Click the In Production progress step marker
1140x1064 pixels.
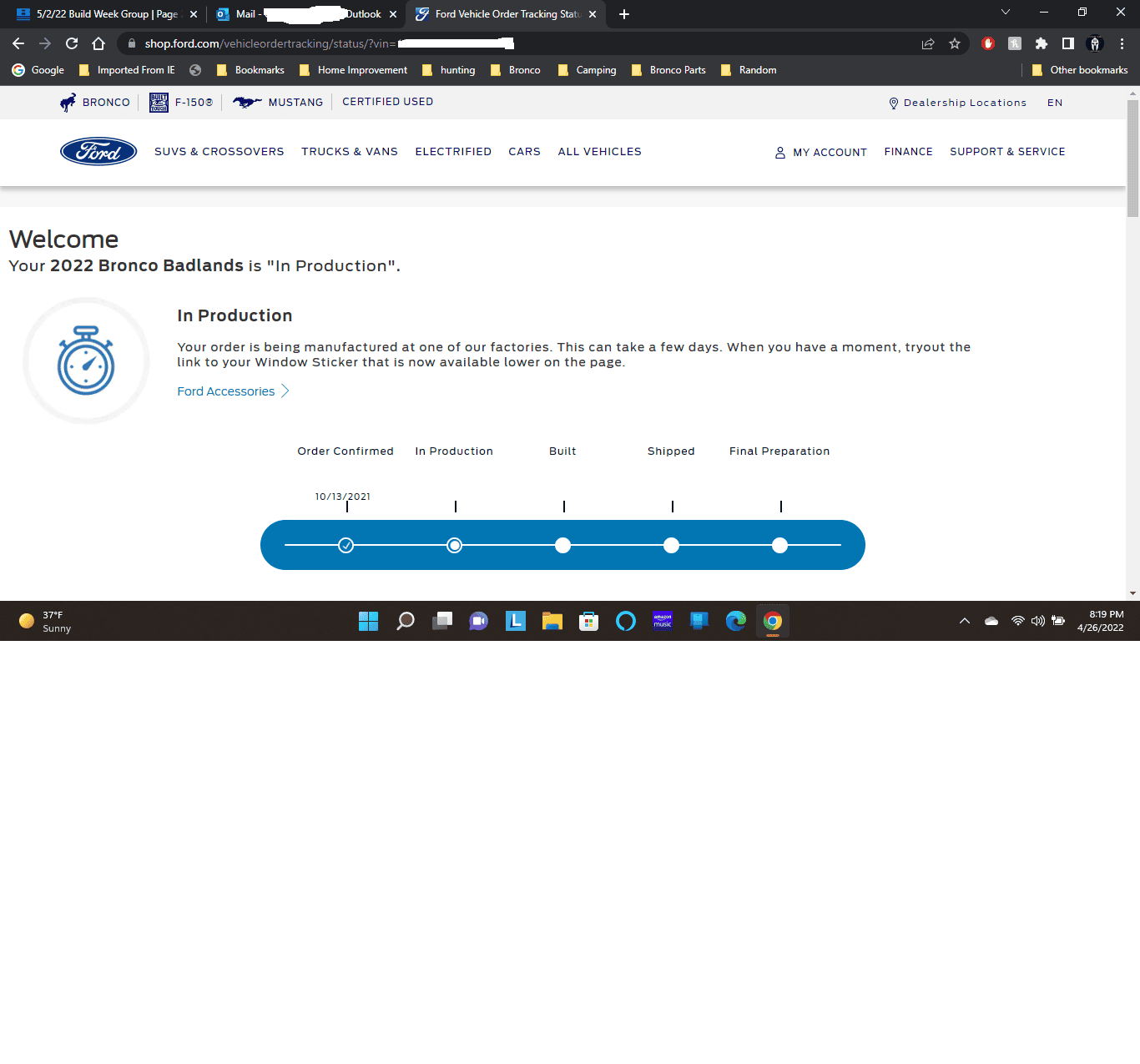(455, 545)
